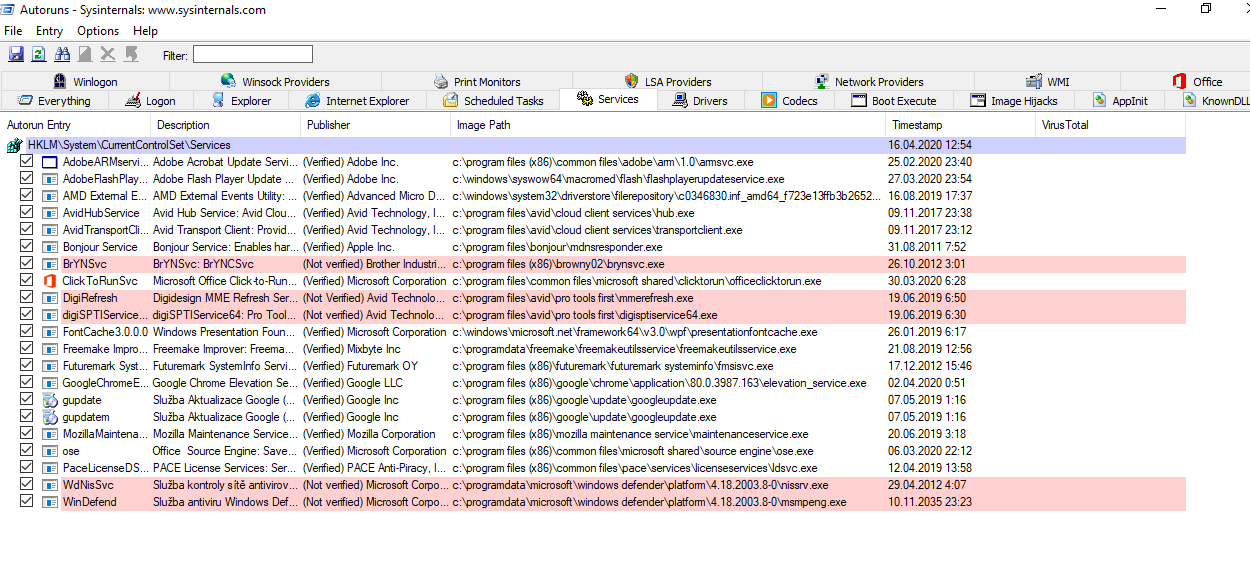The image size is (1250, 576).
Task: Uncheck the Freemake Improver checkbox
Action: tap(27, 349)
